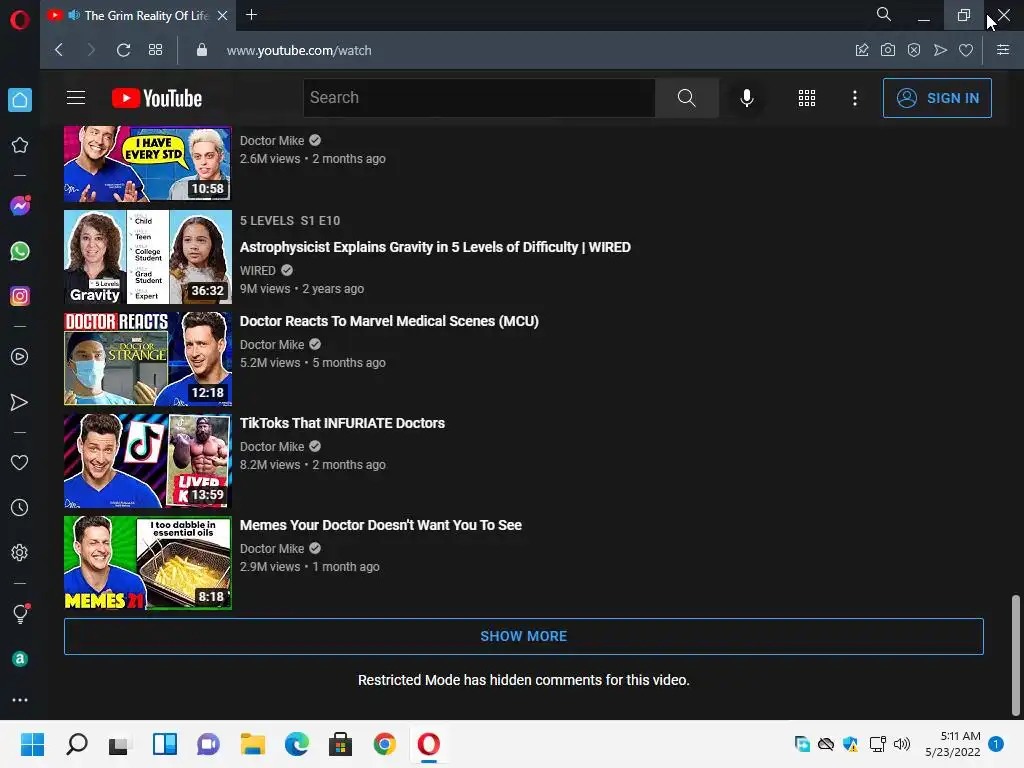1024x768 pixels.
Task: Open the TikToks INFURIATE Doctors thumbnail
Action: coord(148,460)
